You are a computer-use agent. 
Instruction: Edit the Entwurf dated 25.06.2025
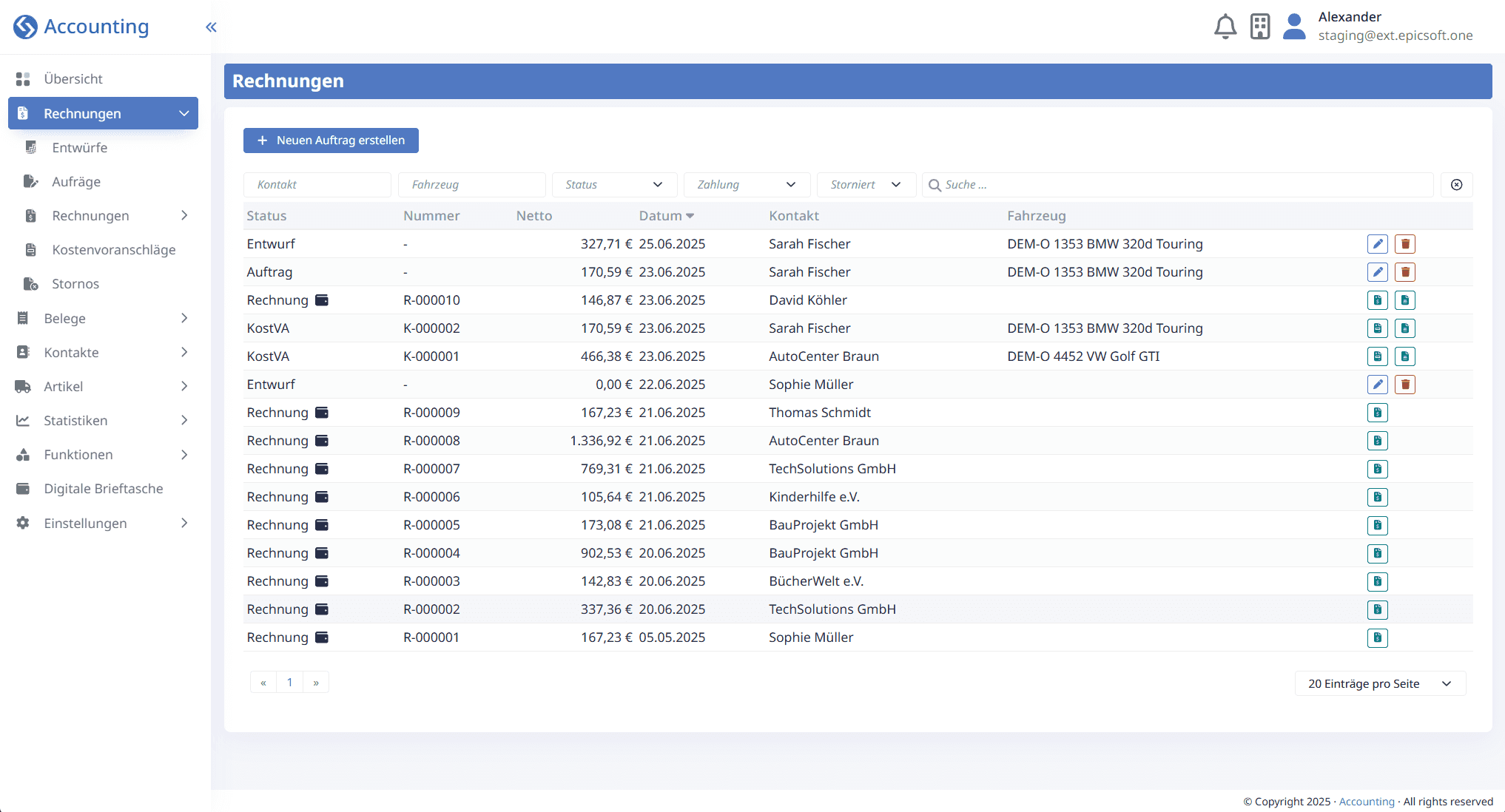tap(1377, 244)
